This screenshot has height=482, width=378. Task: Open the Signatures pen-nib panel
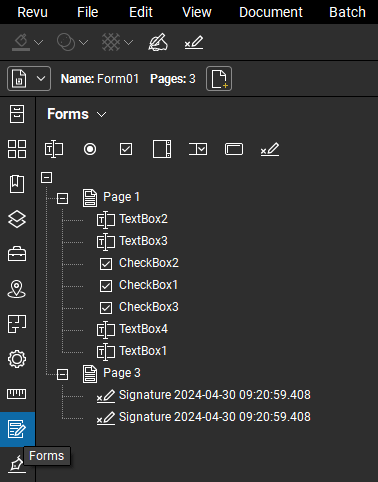click(x=16, y=464)
